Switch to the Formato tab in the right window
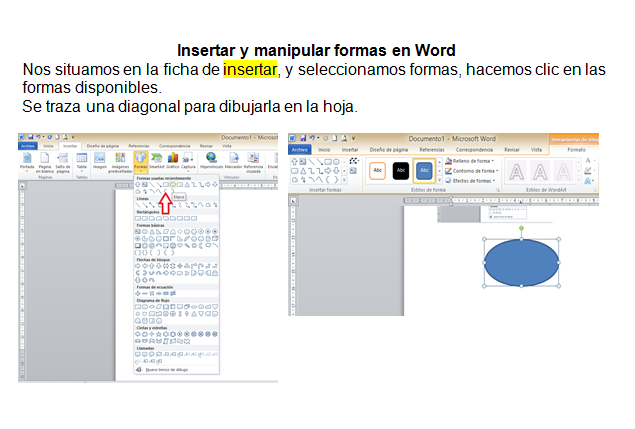This screenshot has height=429, width=635. (577, 149)
